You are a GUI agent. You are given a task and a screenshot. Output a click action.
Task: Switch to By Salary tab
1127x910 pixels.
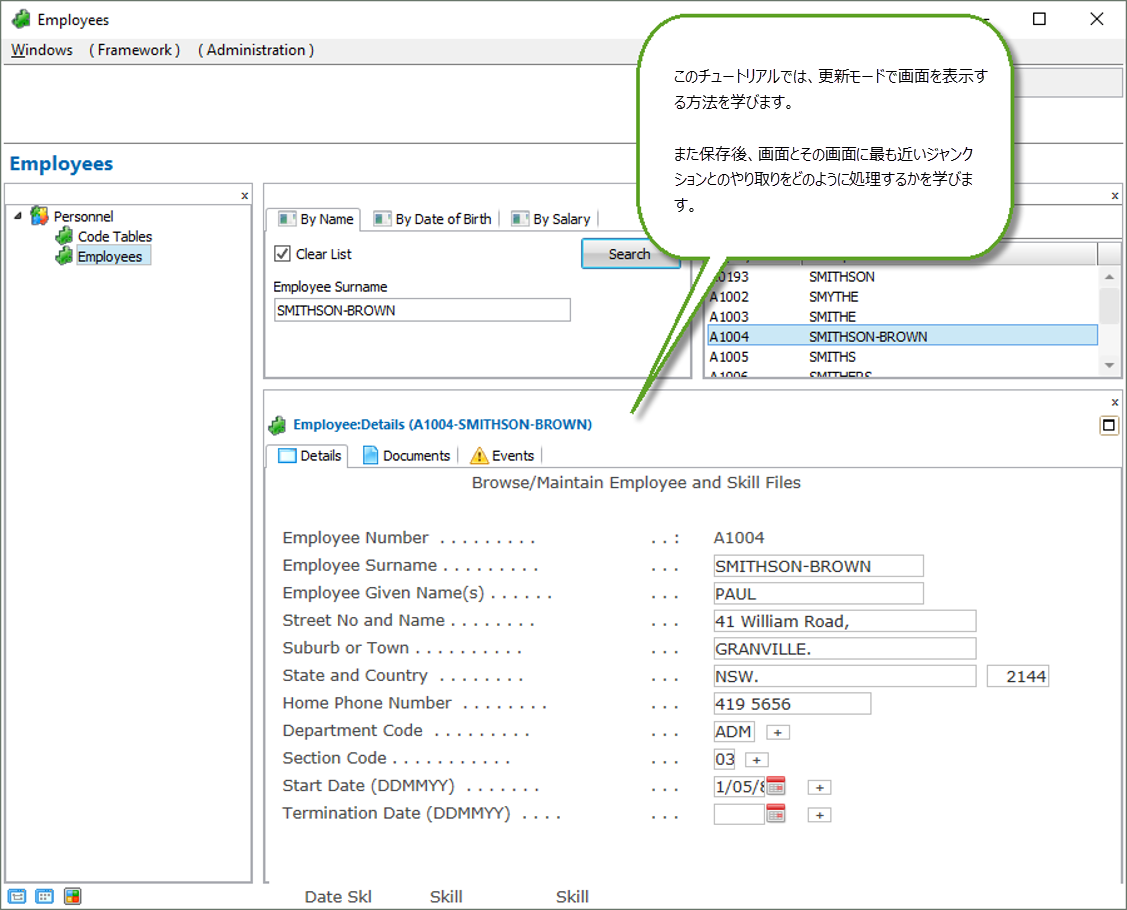point(551,219)
